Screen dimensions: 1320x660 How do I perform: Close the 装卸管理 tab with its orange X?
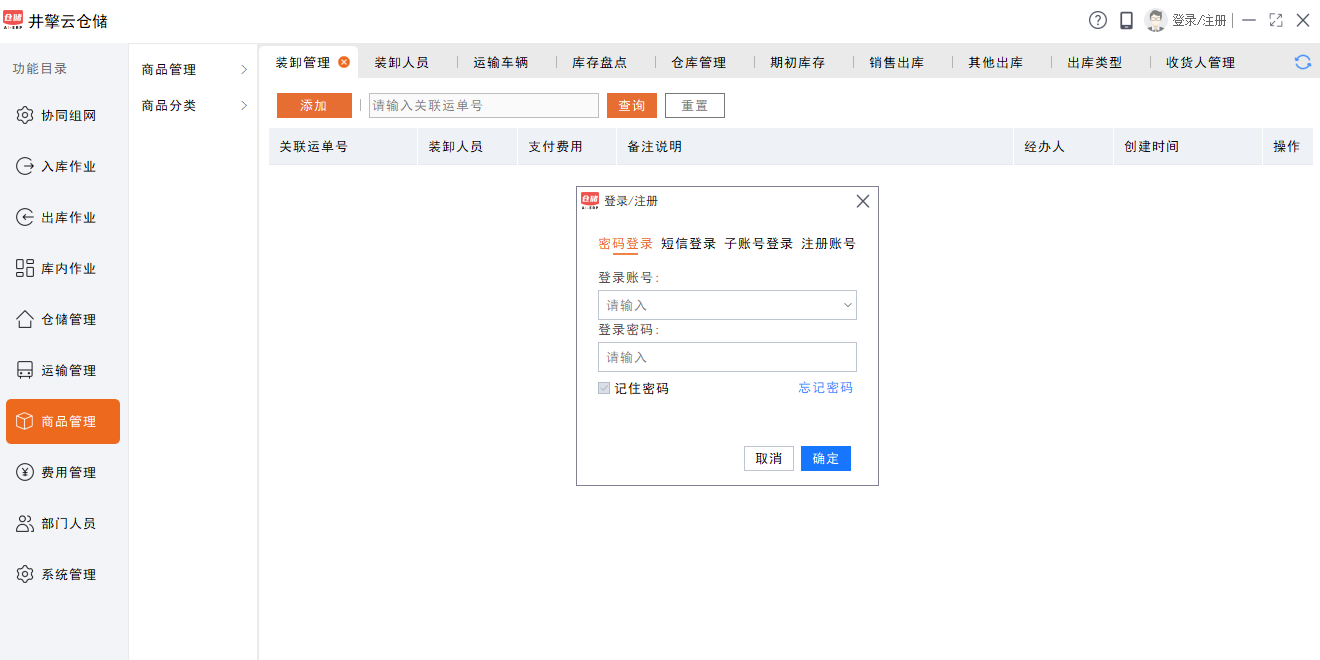(x=344, y=62)
